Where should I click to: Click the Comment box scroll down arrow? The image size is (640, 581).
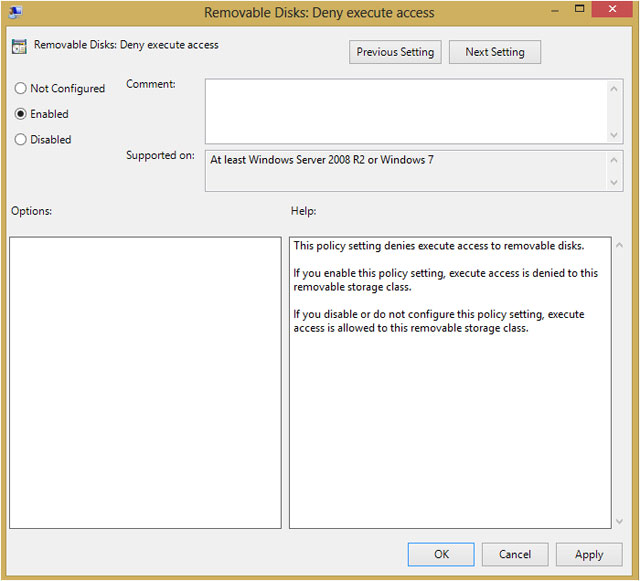(614, 135)
